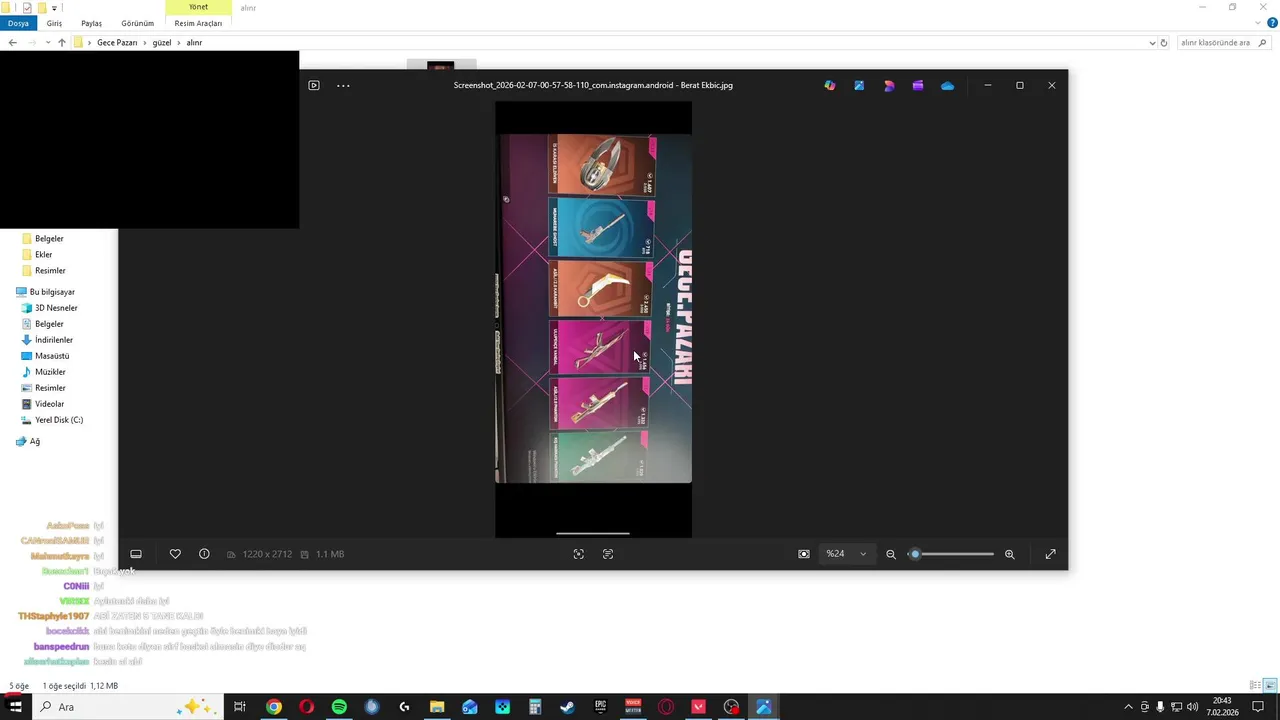Click güzel in the address breadcrumb
This screenshot has height=720, width=1280.
162,43
